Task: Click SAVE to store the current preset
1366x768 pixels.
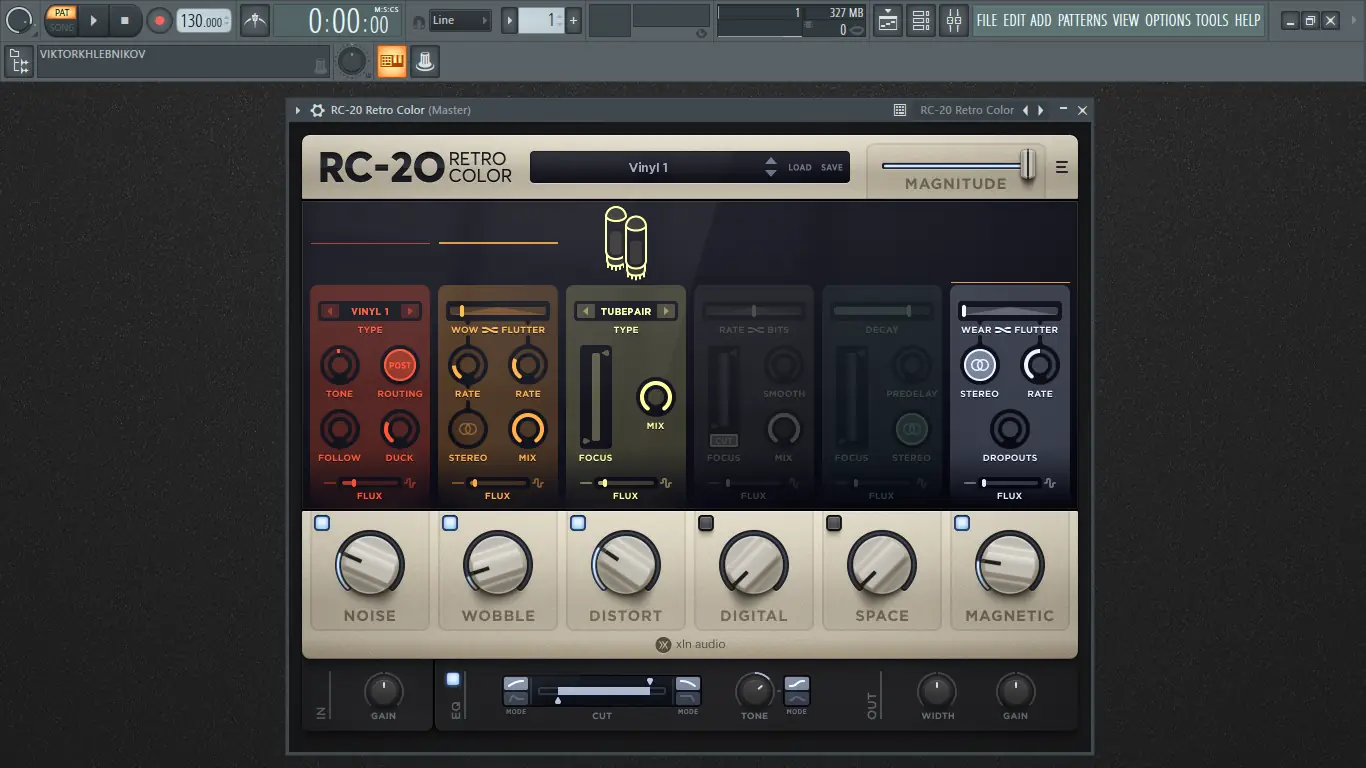Action: [832, 167]
